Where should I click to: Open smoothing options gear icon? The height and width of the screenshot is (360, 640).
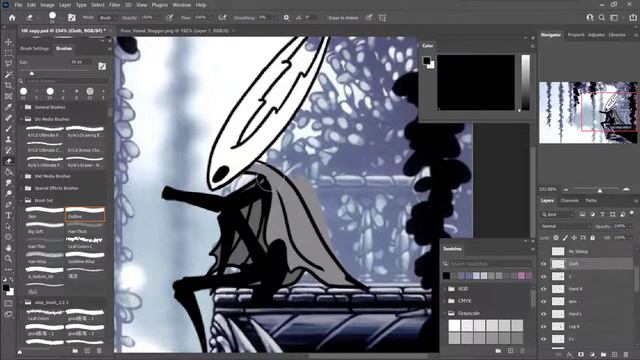pos(287,18)
